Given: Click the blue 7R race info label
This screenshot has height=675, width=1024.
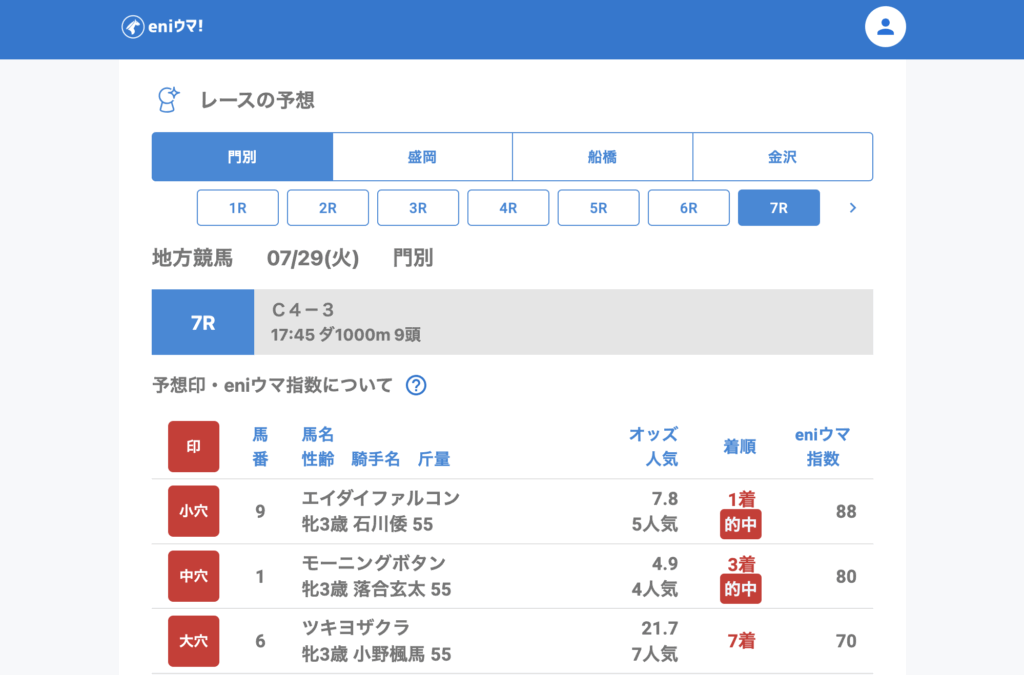Looking at the screenshot, I should click(x=203, y=322).
